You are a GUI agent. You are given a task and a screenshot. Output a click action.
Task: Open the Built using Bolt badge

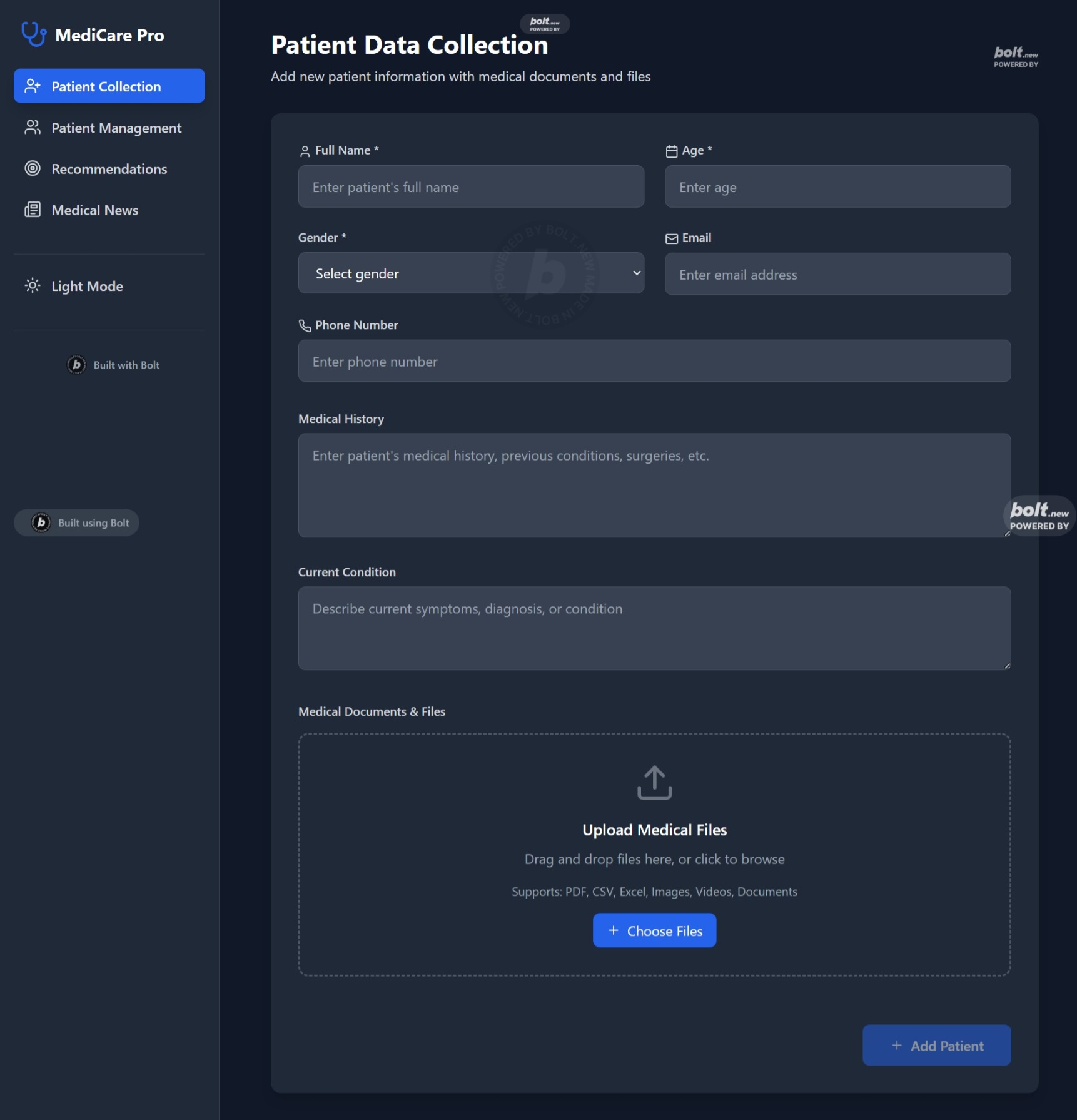click(76, 522)
